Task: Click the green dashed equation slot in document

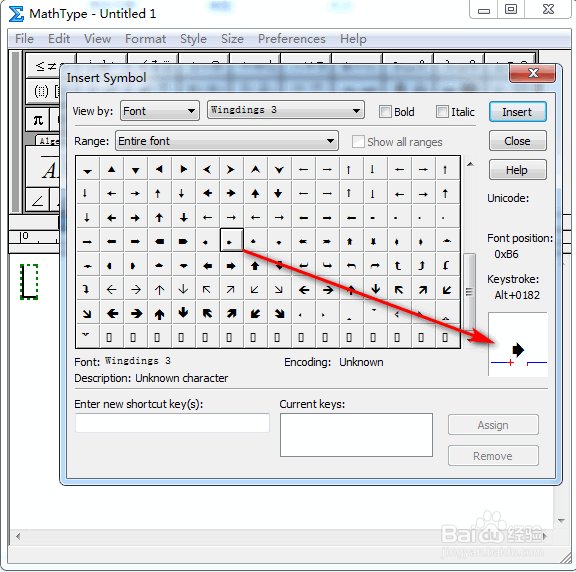Action: [x=29, y=282]
